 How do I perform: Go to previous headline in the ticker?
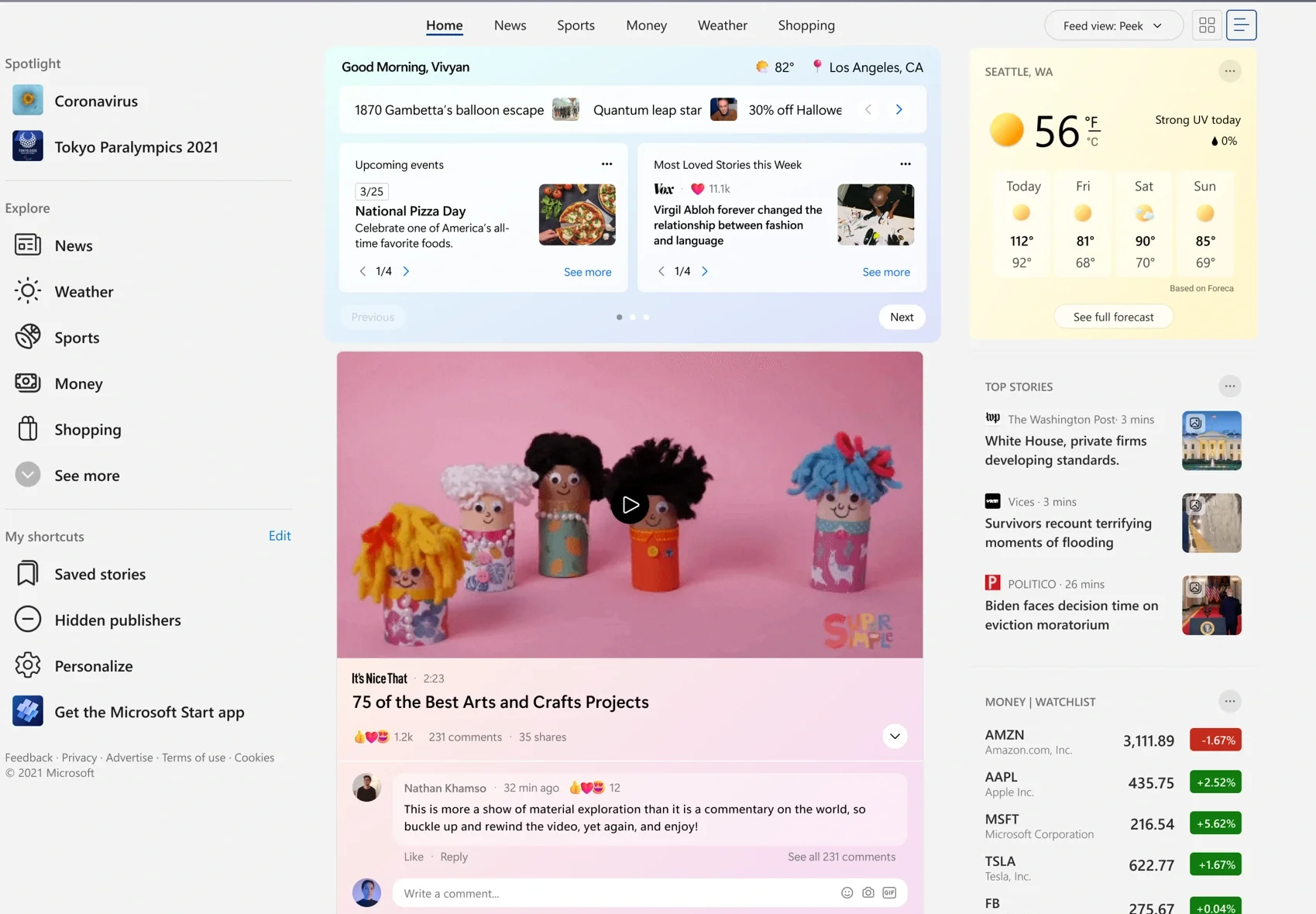868,109
